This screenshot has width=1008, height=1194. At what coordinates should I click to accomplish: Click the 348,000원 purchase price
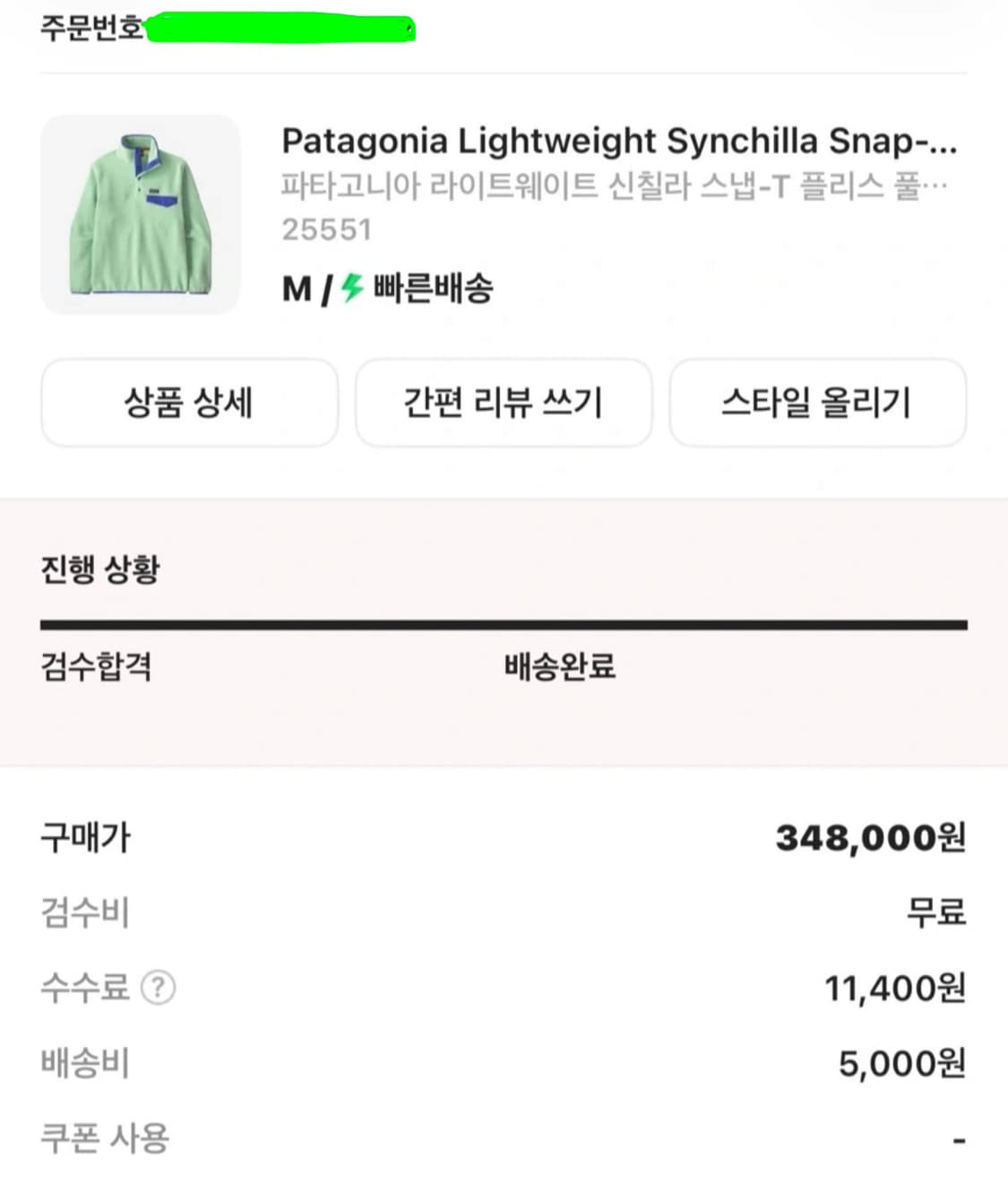[870, 838]
